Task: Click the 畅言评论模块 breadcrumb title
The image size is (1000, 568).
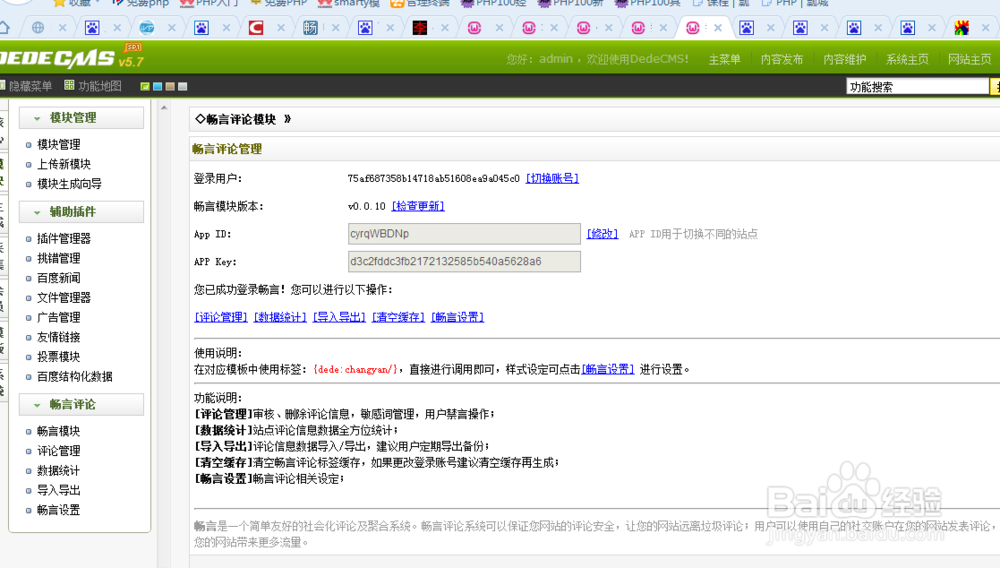Action: pyautogui.click(x=241, y=119)
